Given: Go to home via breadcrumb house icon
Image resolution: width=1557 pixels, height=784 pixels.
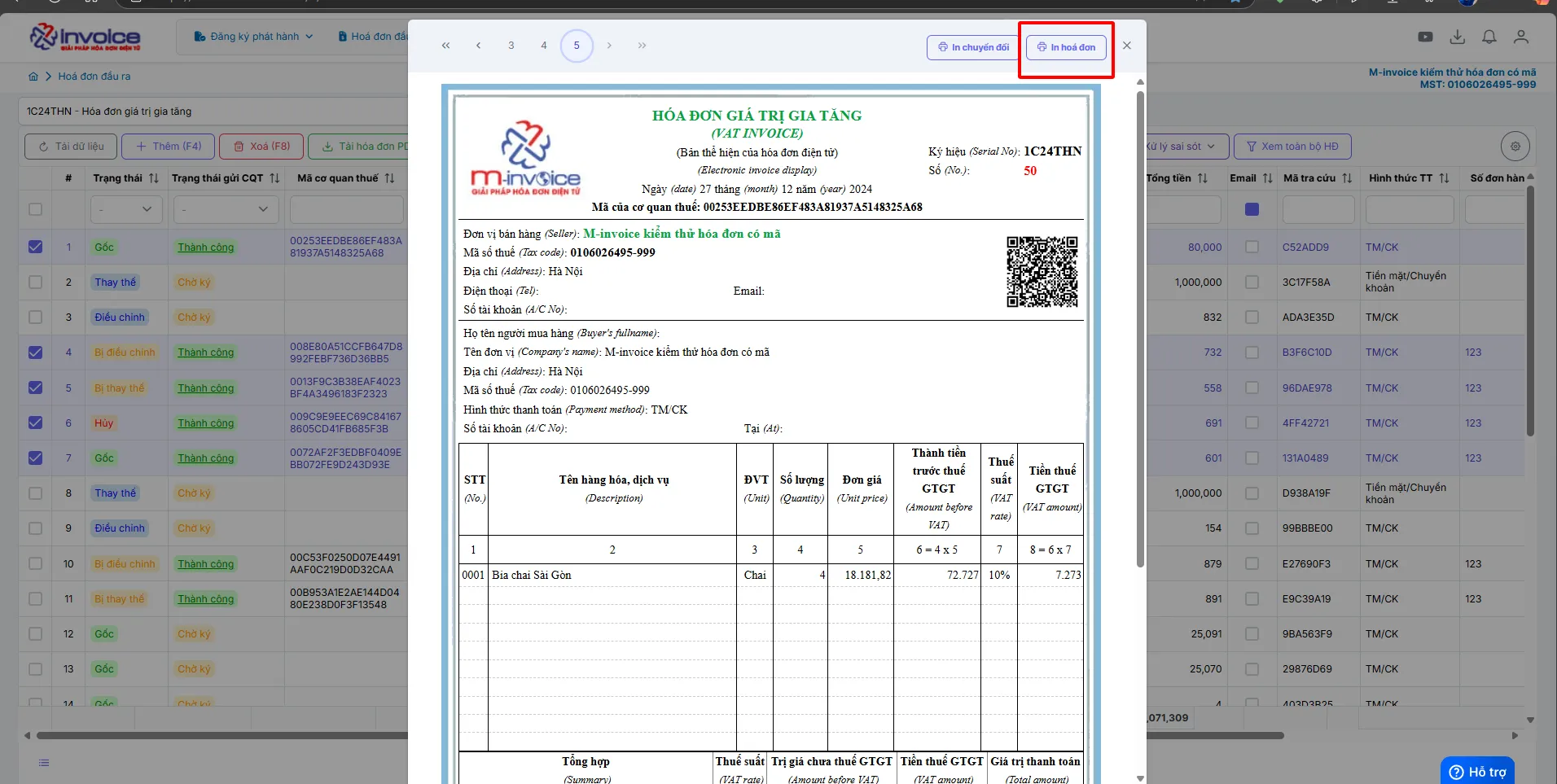Looking at the screenshot, I should pyautogui.click(x=33, y=77).
